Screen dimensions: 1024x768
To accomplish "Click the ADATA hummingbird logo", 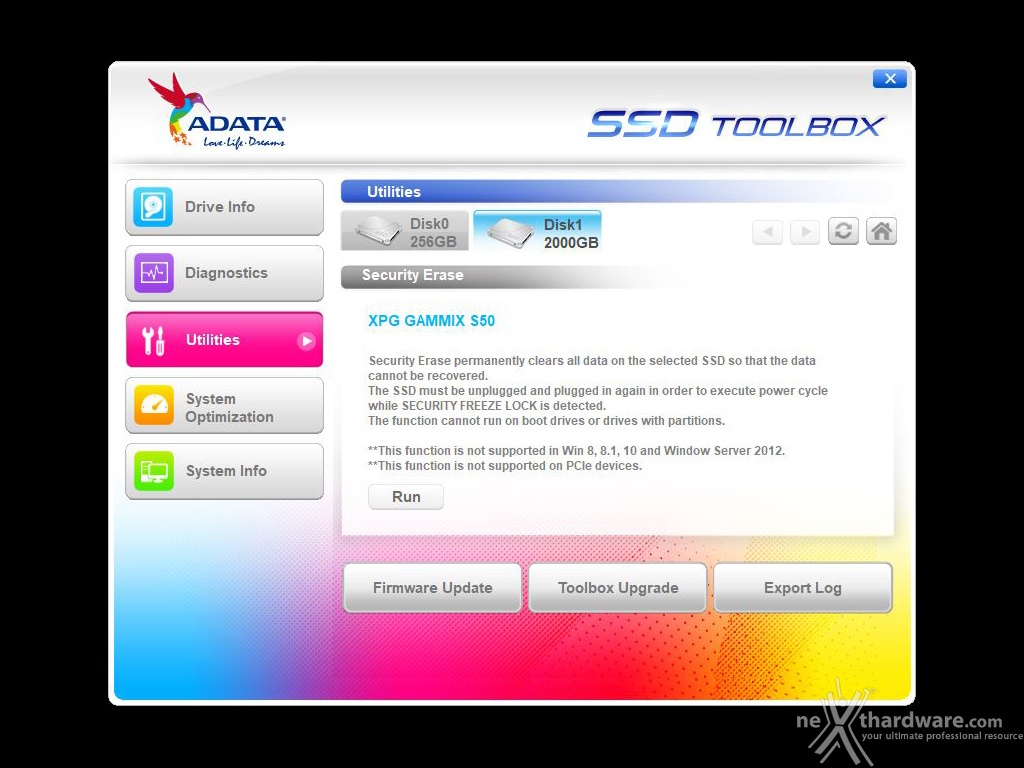I will [x=217, y=111].
